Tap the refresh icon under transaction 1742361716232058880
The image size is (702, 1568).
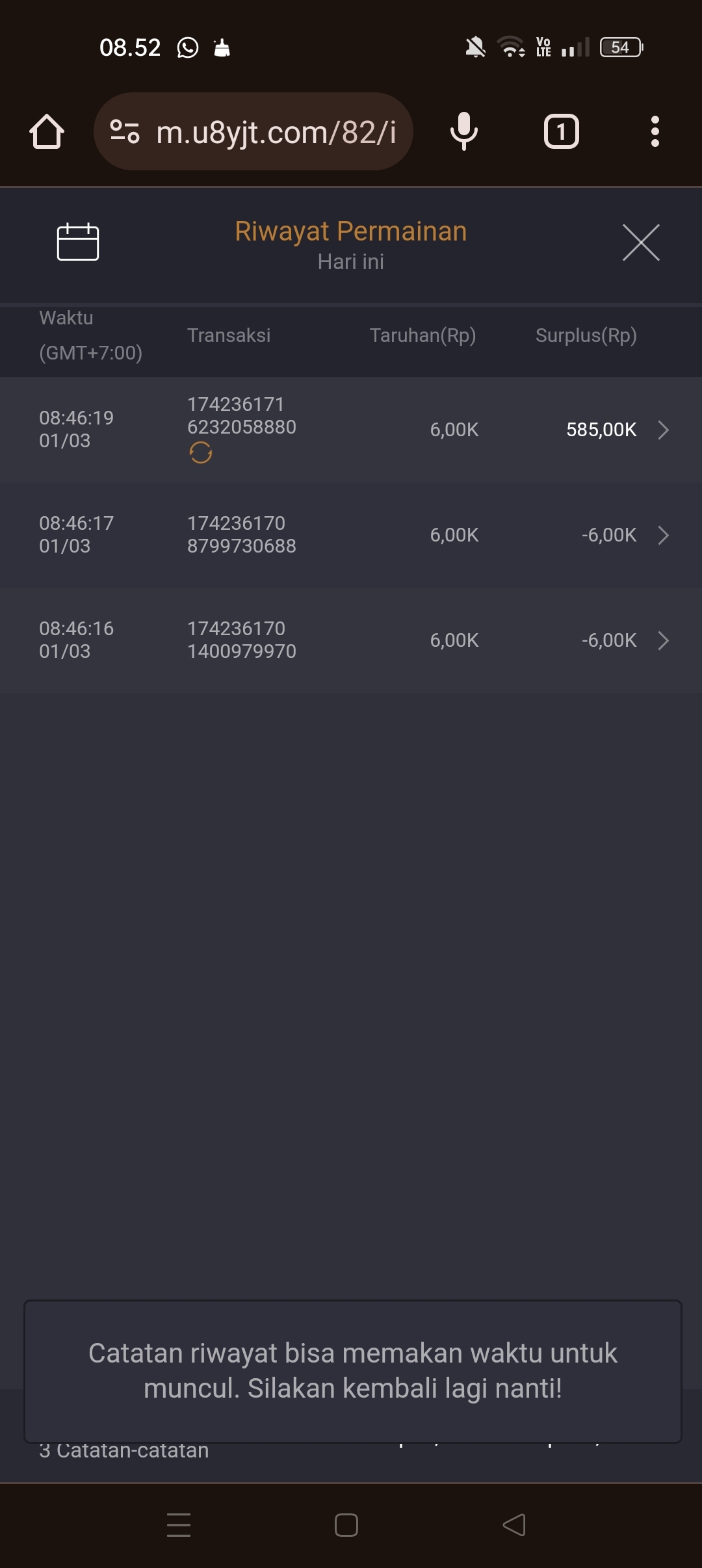(x=201, y=452)
